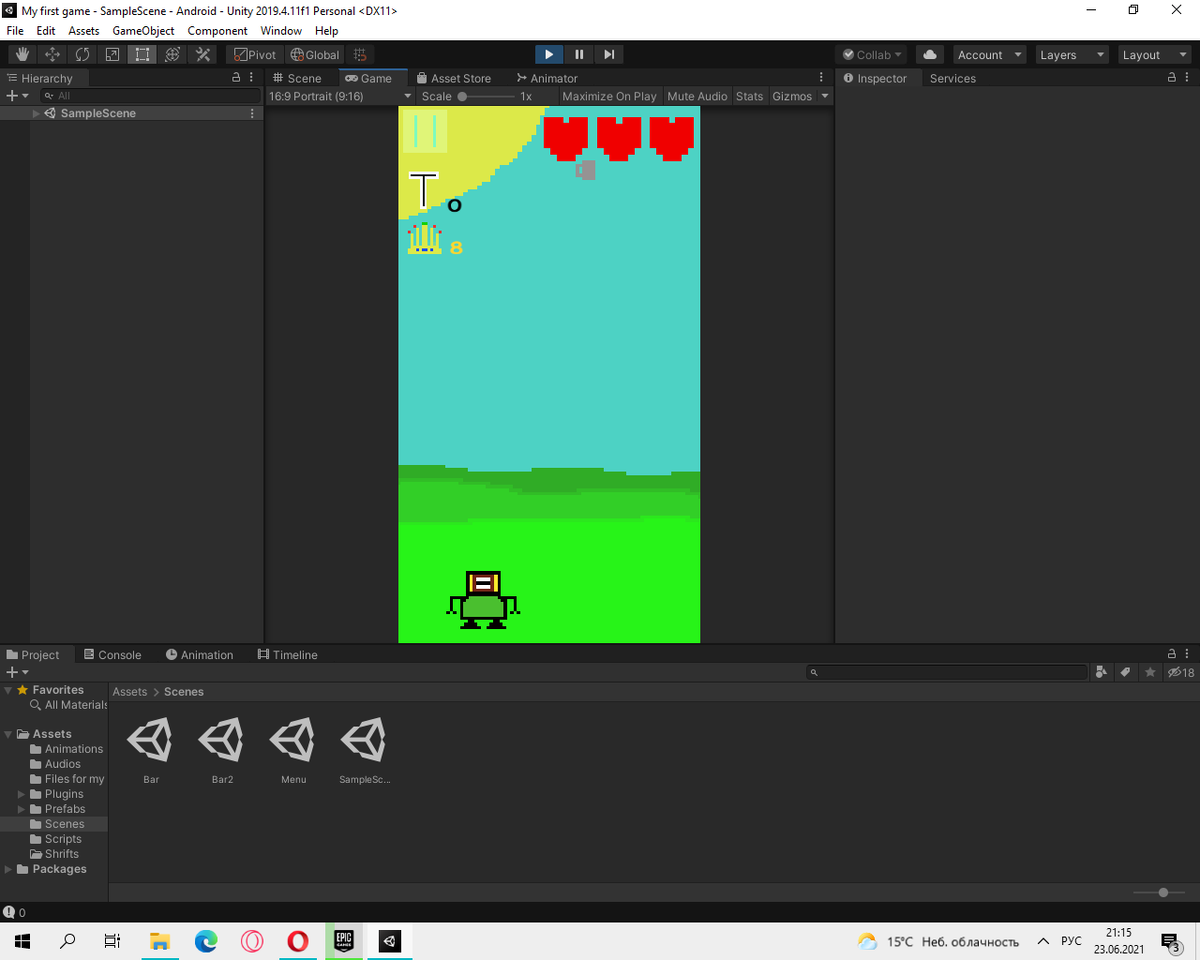This screenshot has width=1200, height=960.
Task: Click the Project search field
Action: click(947, 672)
